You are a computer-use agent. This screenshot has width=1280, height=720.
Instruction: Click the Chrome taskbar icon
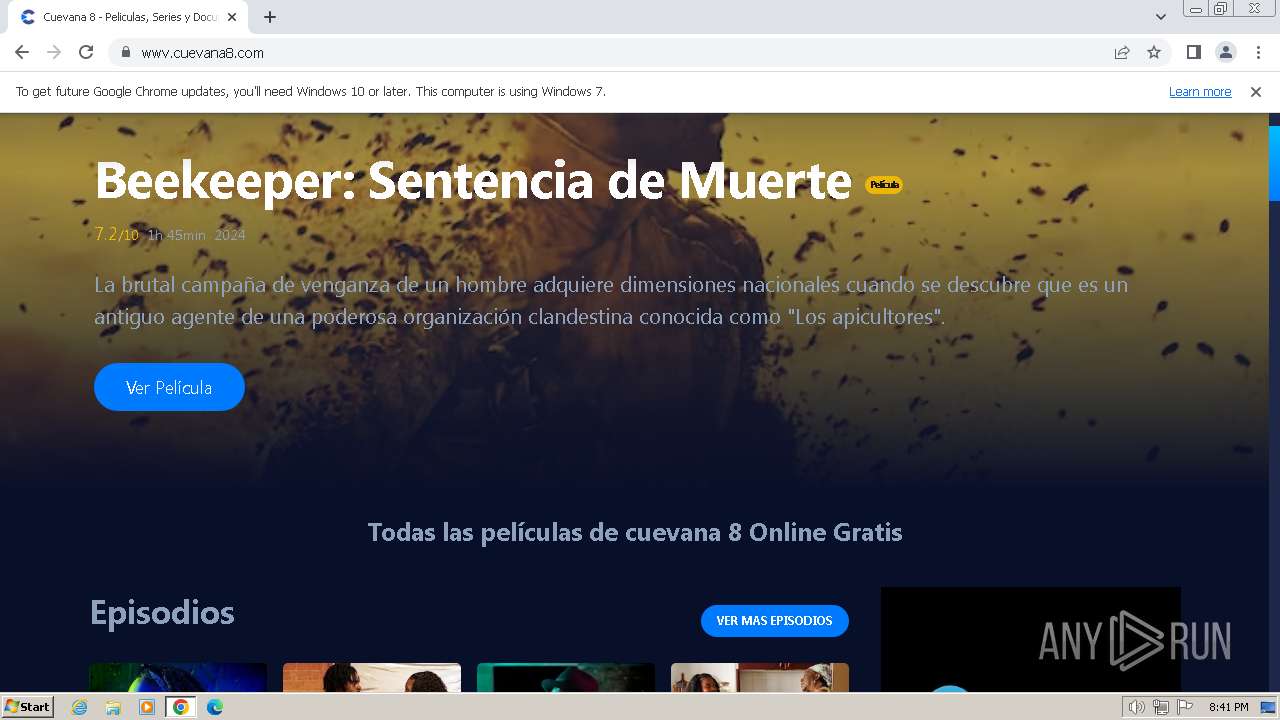point(181,707)
